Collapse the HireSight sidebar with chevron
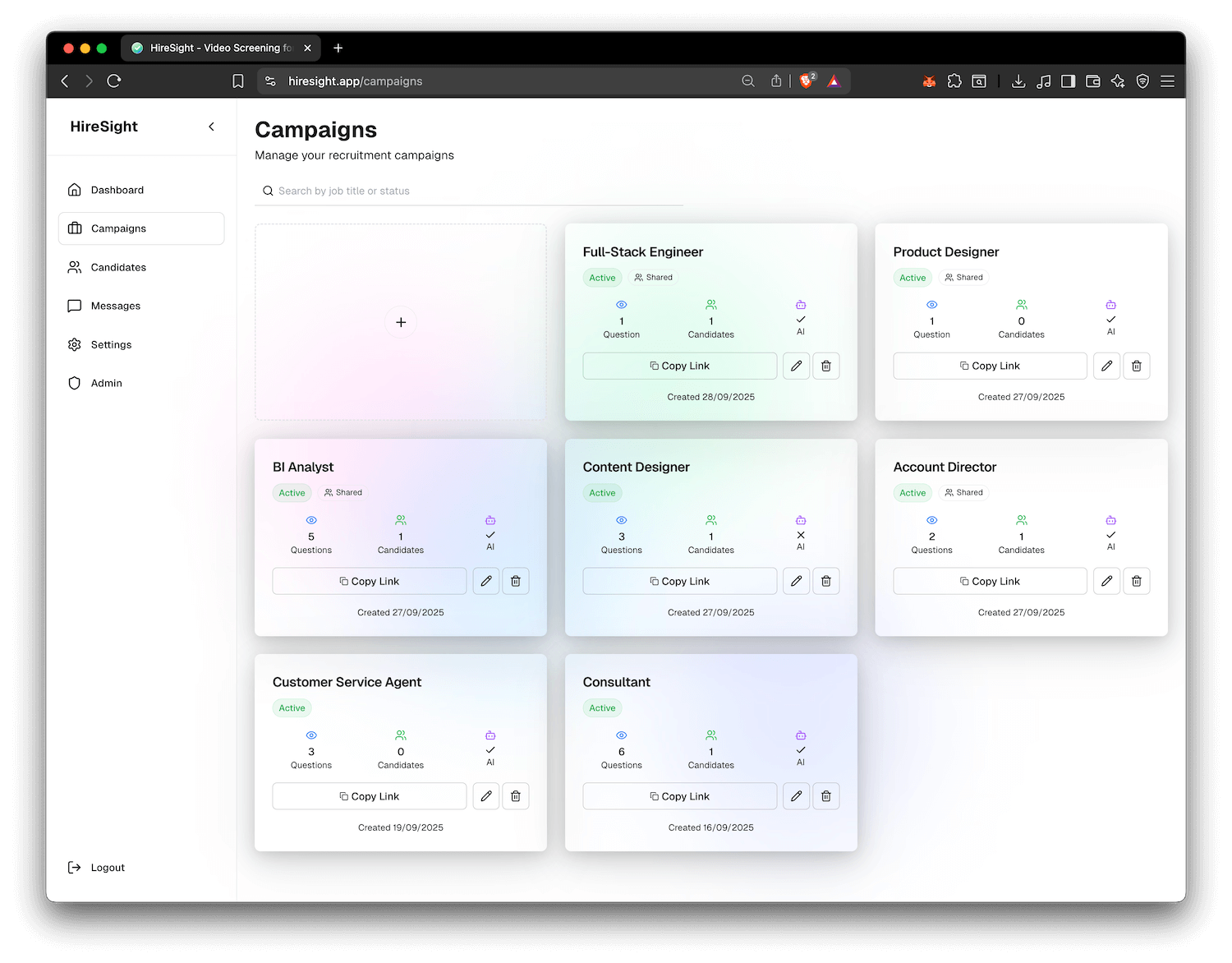 click(x=211, y=127)
